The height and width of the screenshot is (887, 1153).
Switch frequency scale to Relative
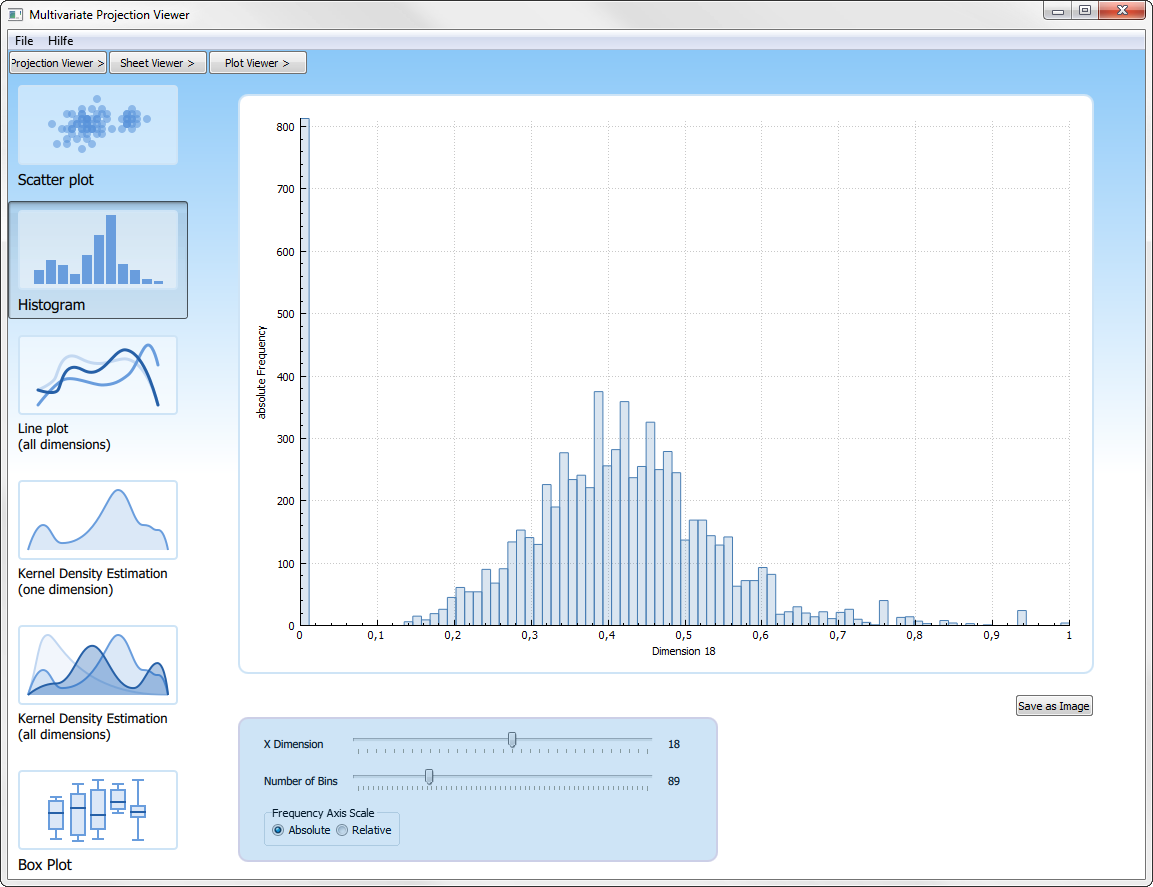coord(342,830)
